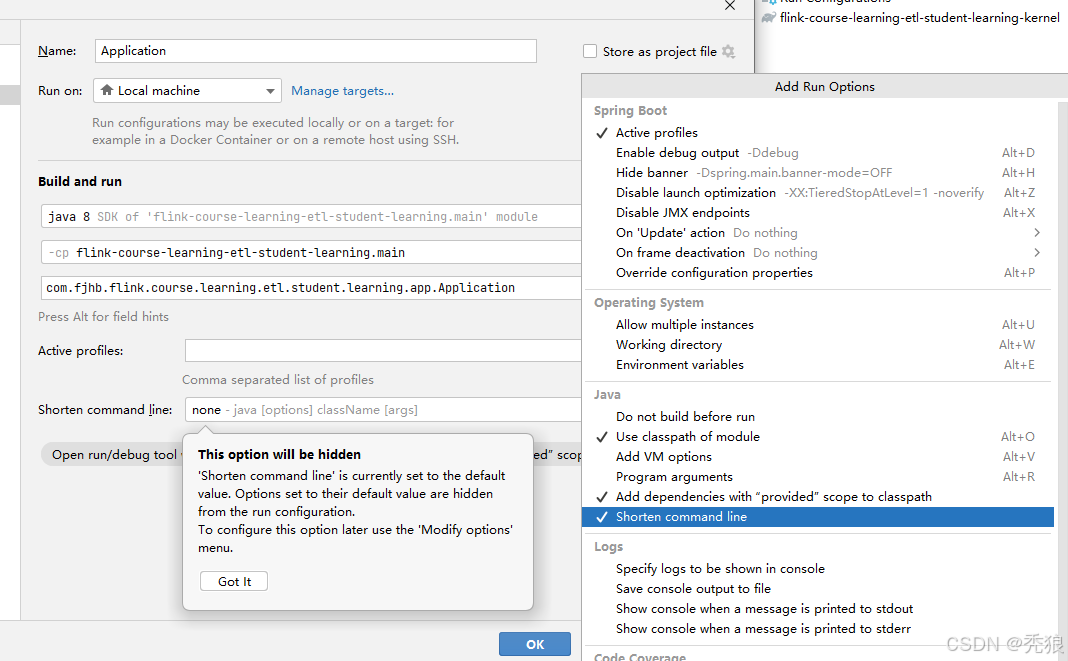The height and width of the screenshot is (661, 1068).
Task: Click the home icon in the Run on dropdown
Action: 107,90
